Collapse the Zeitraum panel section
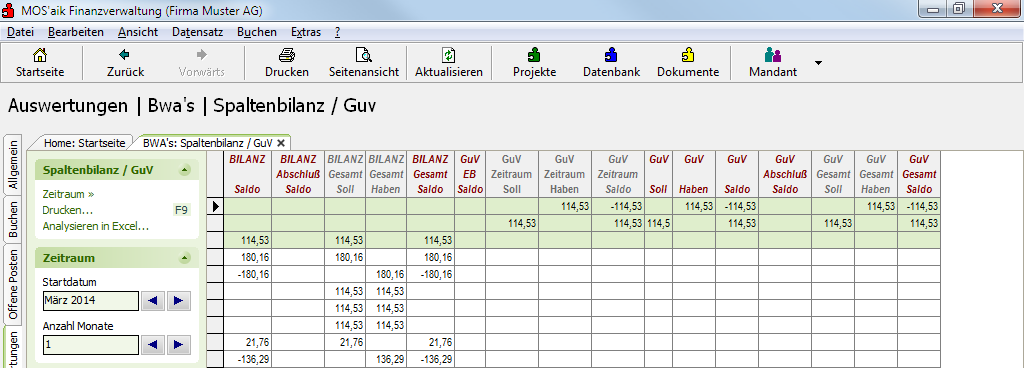The width and height of the screenshot is (1024, 368). pos(185,258)
